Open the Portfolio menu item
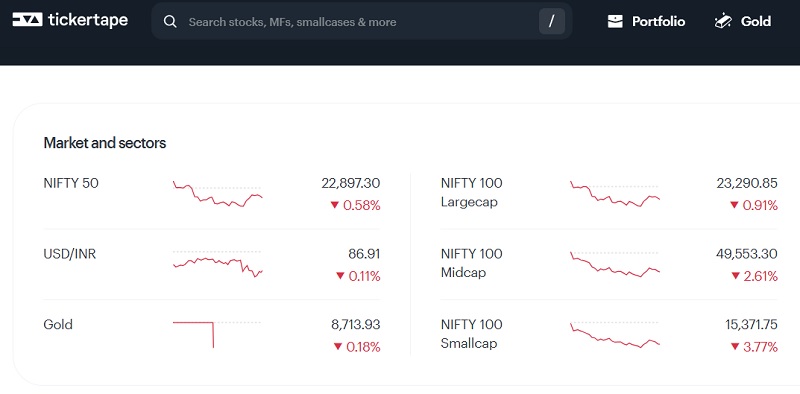Screen dimensions: 800x394 (646, 21)
